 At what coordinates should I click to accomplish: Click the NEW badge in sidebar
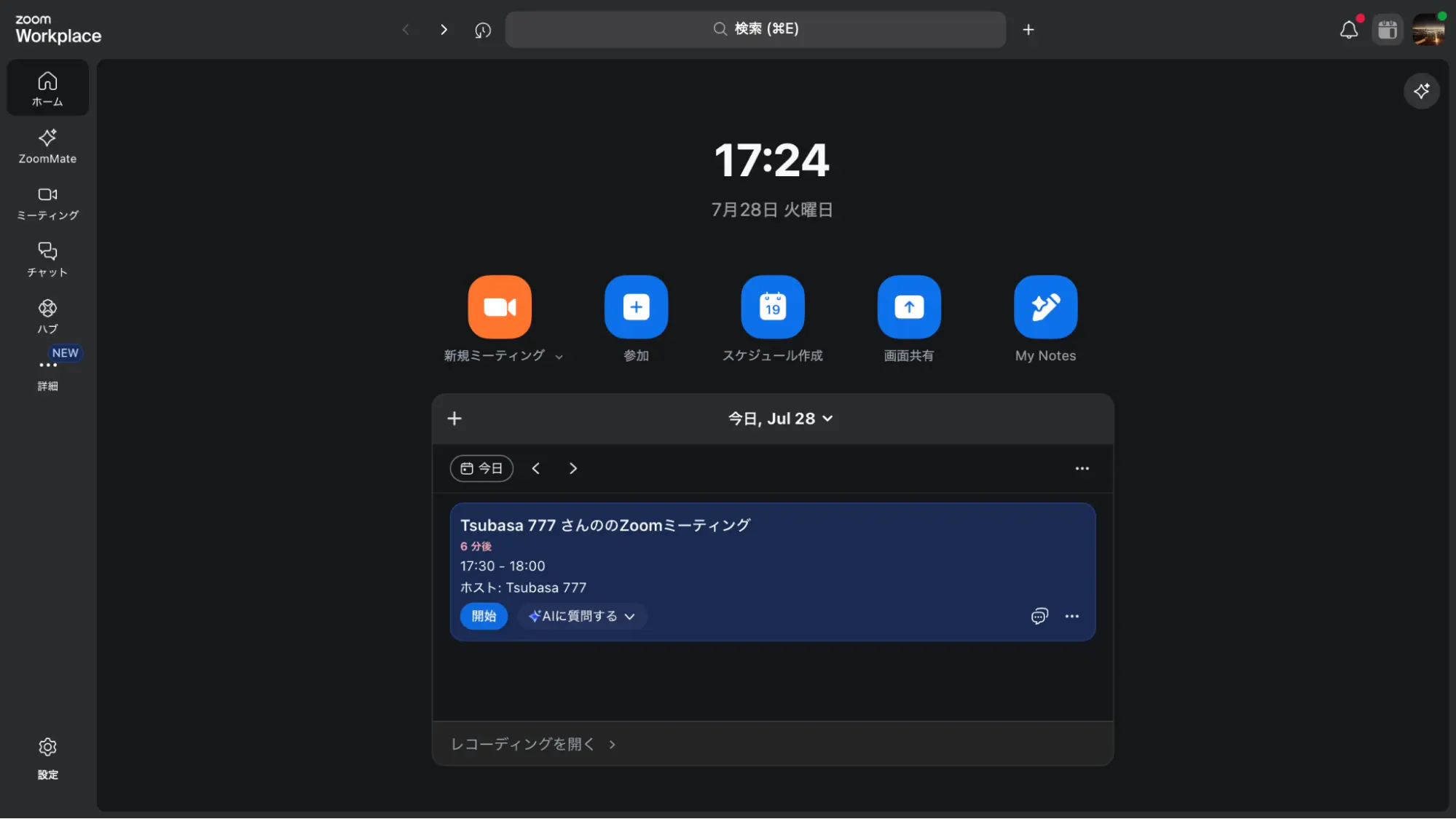[x=65, y=353]
